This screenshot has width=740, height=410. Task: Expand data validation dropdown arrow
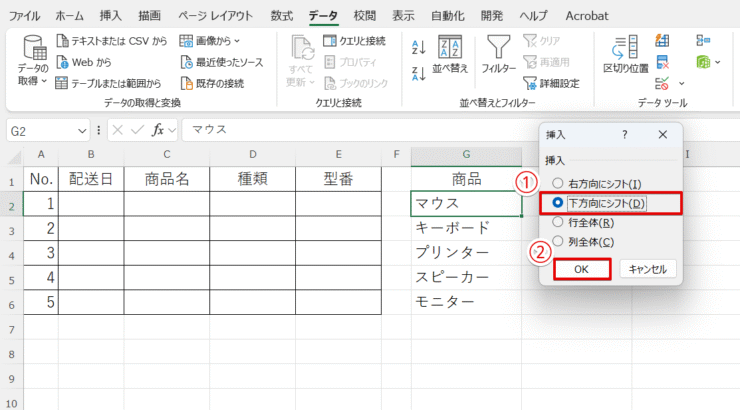click(681, 84)
